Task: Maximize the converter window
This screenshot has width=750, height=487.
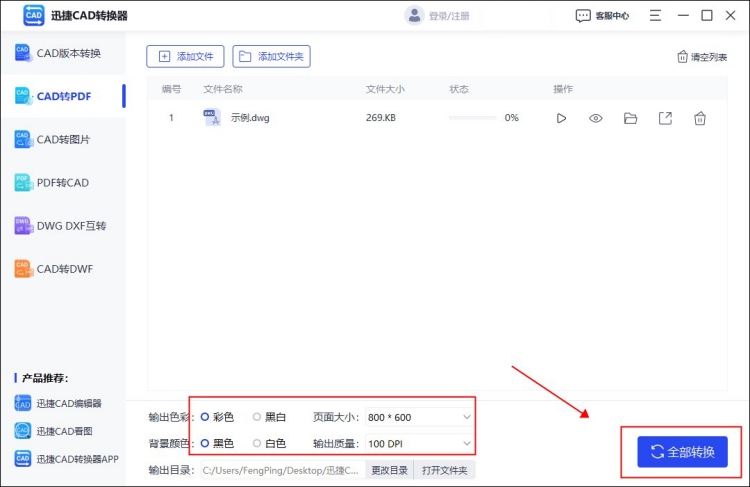Action: (x=706, y=15)
